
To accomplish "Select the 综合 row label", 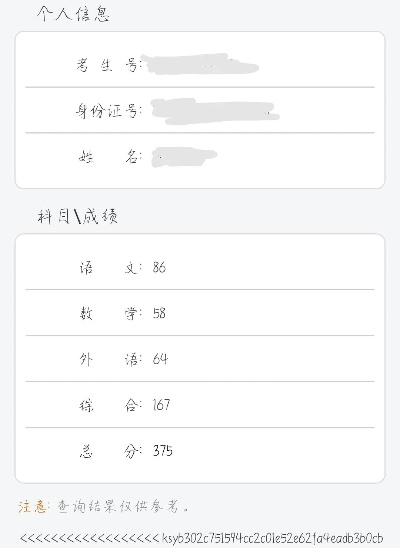I will tap(110, 405).
